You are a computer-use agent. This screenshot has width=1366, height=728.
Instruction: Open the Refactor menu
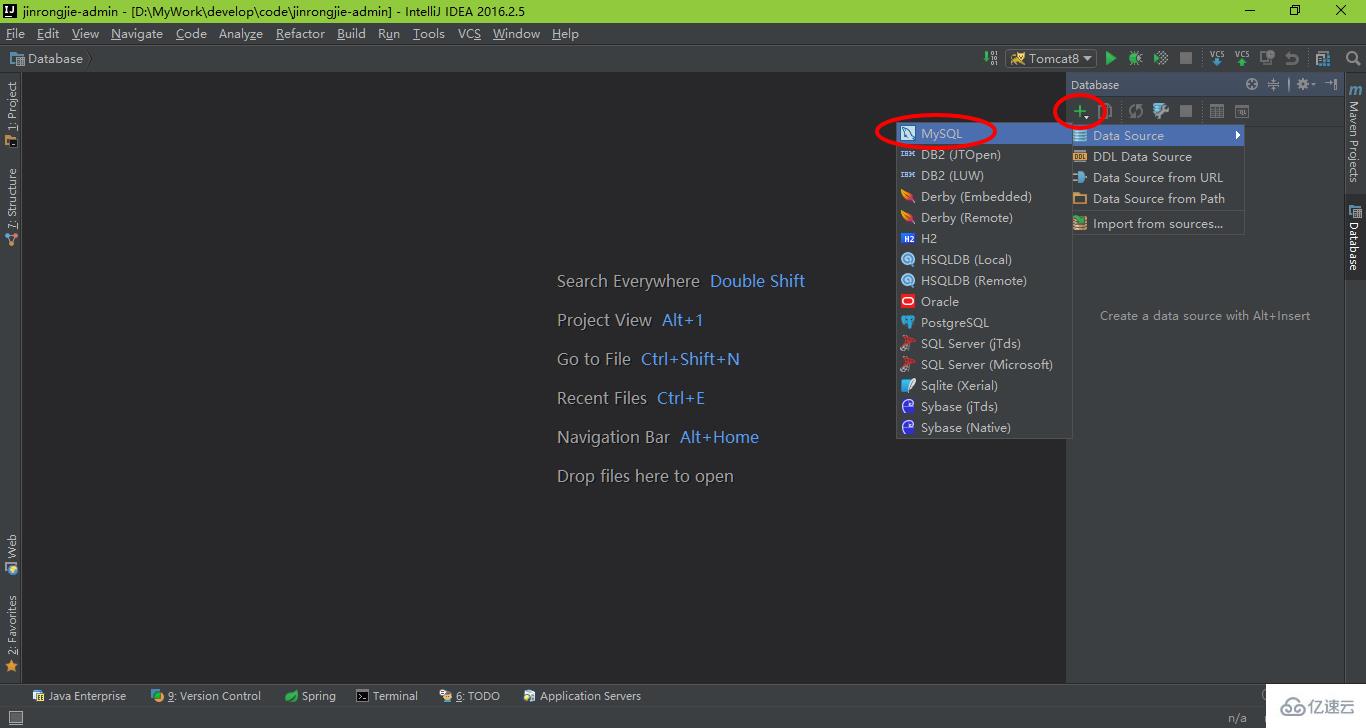pos(300,33)
